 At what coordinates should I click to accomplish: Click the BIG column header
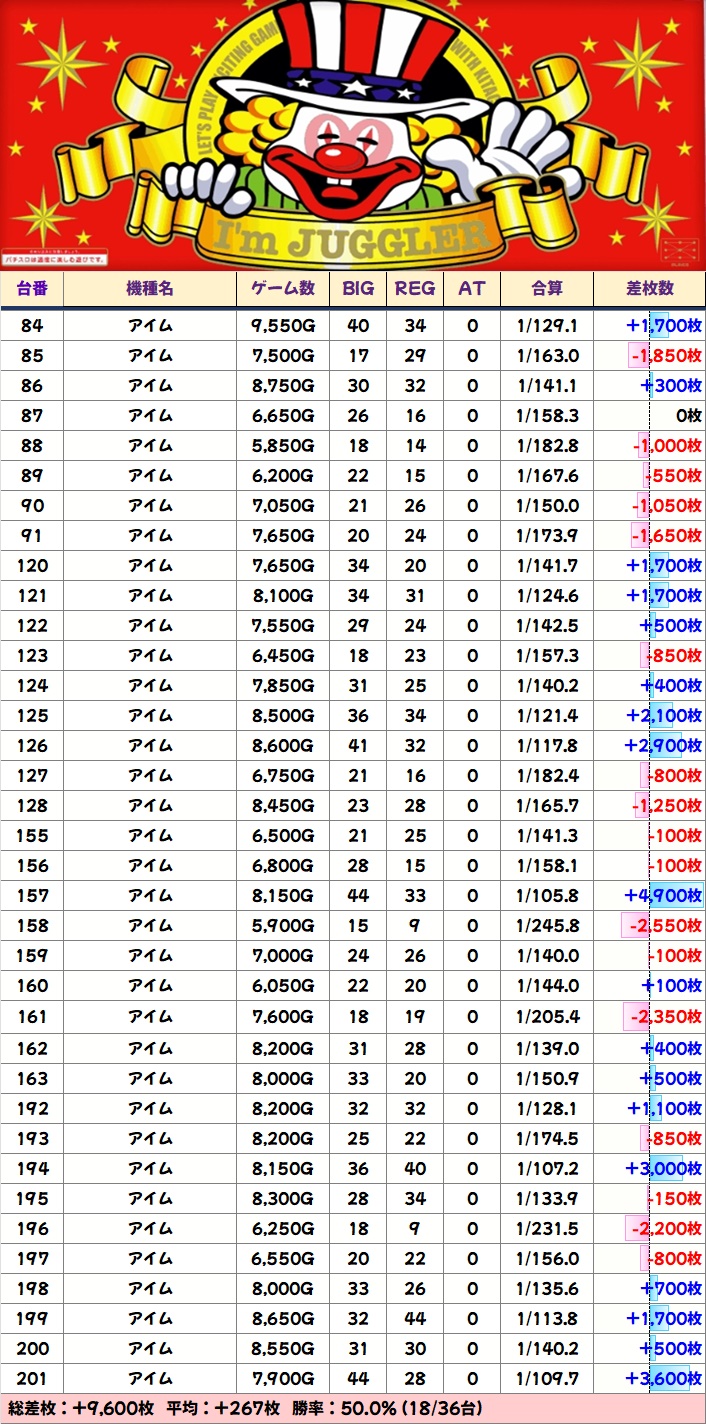[358, 288]
